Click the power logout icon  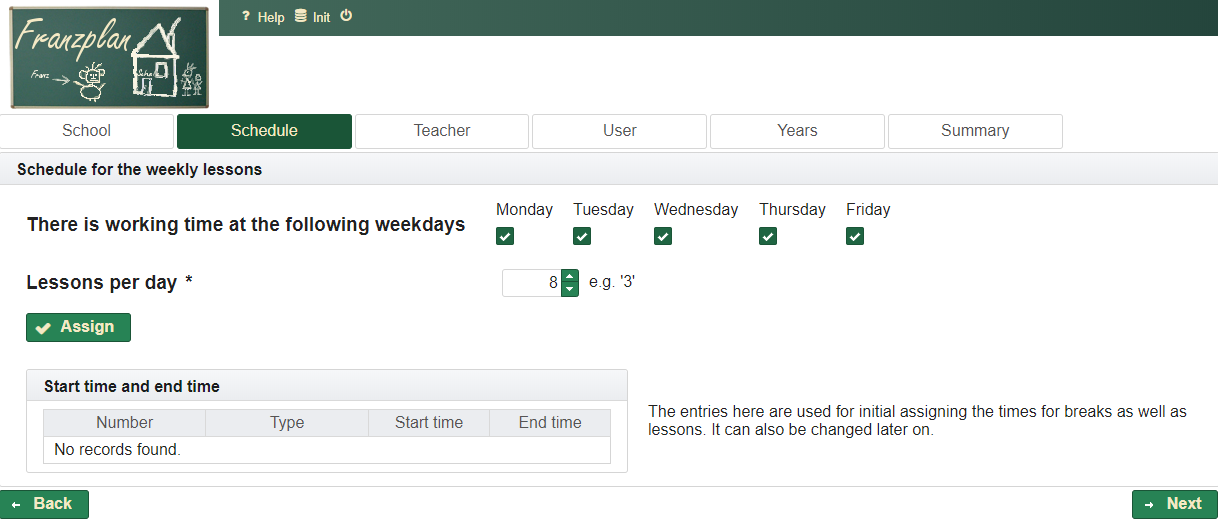(346, 16)
